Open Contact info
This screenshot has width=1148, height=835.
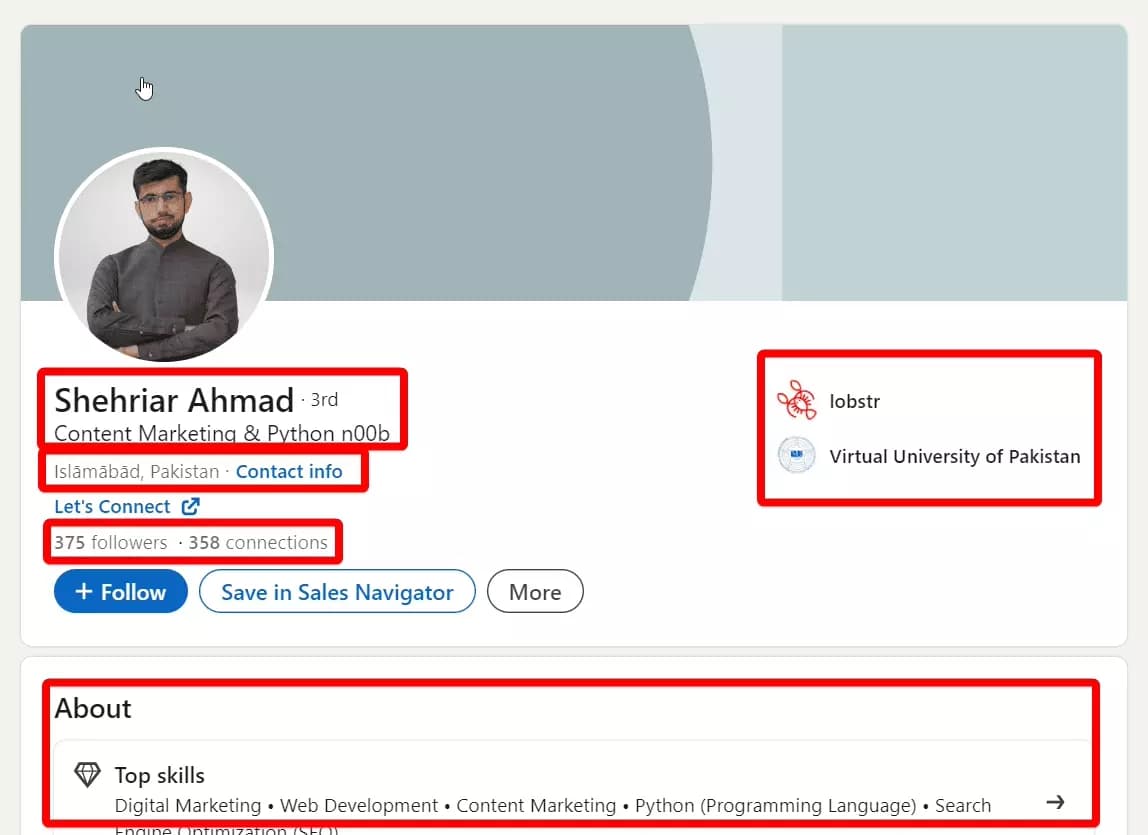[x=290, y=471]
